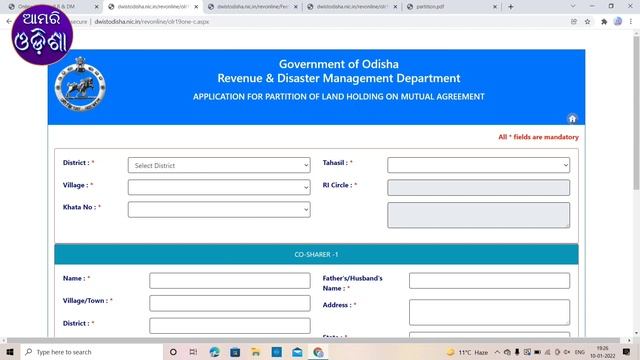Open the Chrome extensions puzzle icon
Image resolution: width=640 pixels, height=360 pixels.
pos(604,22)
